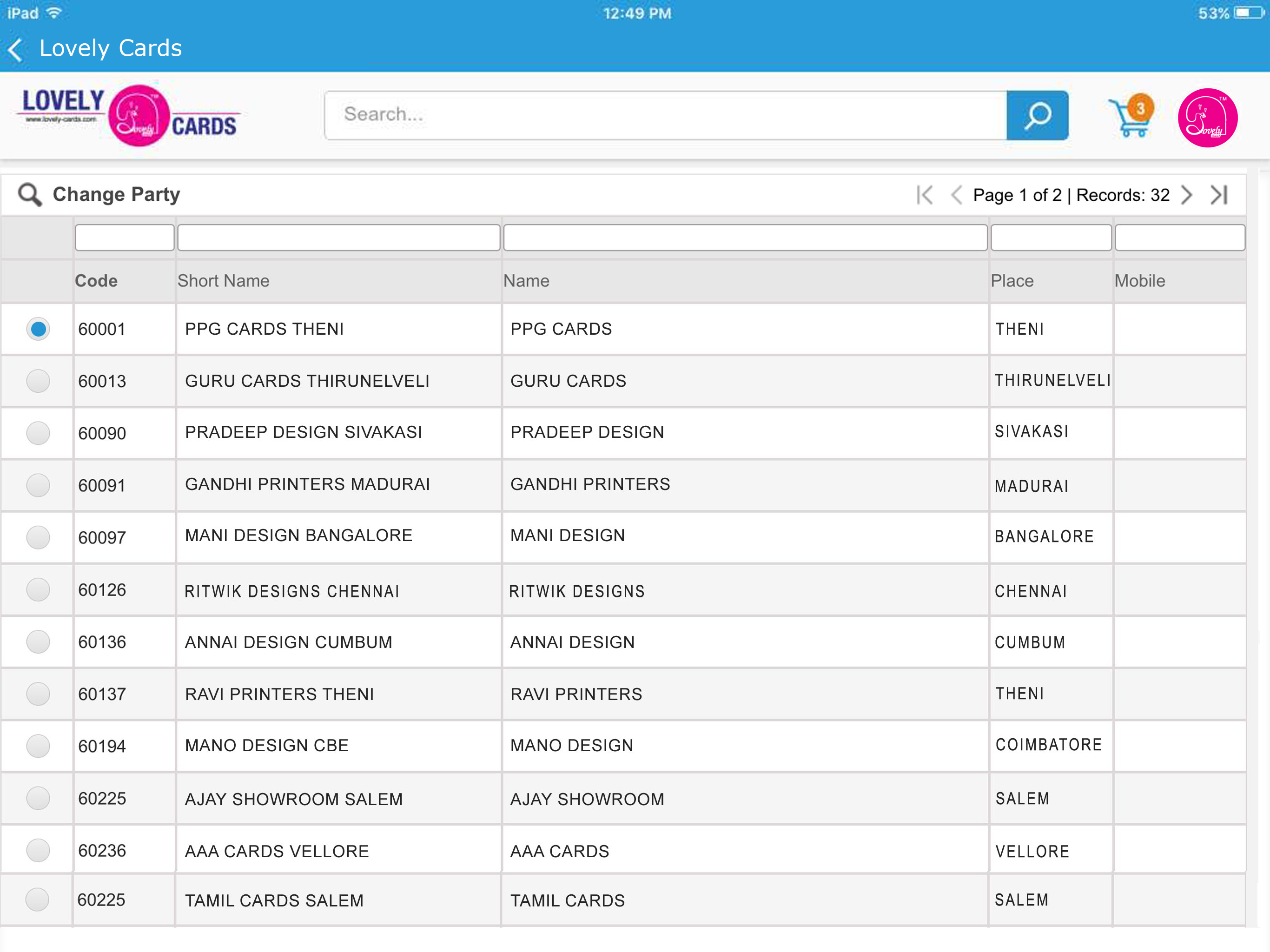Click the Change Party heading text

(116, 195)
